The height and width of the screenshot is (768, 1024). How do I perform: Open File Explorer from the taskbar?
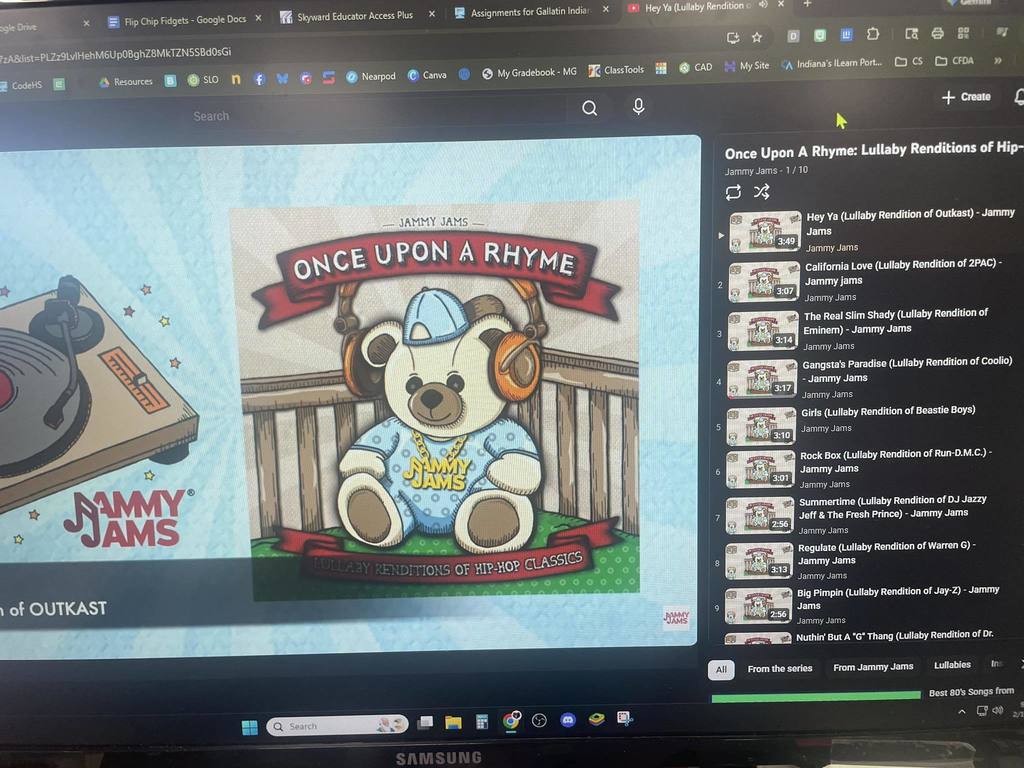tap(453, 722)
